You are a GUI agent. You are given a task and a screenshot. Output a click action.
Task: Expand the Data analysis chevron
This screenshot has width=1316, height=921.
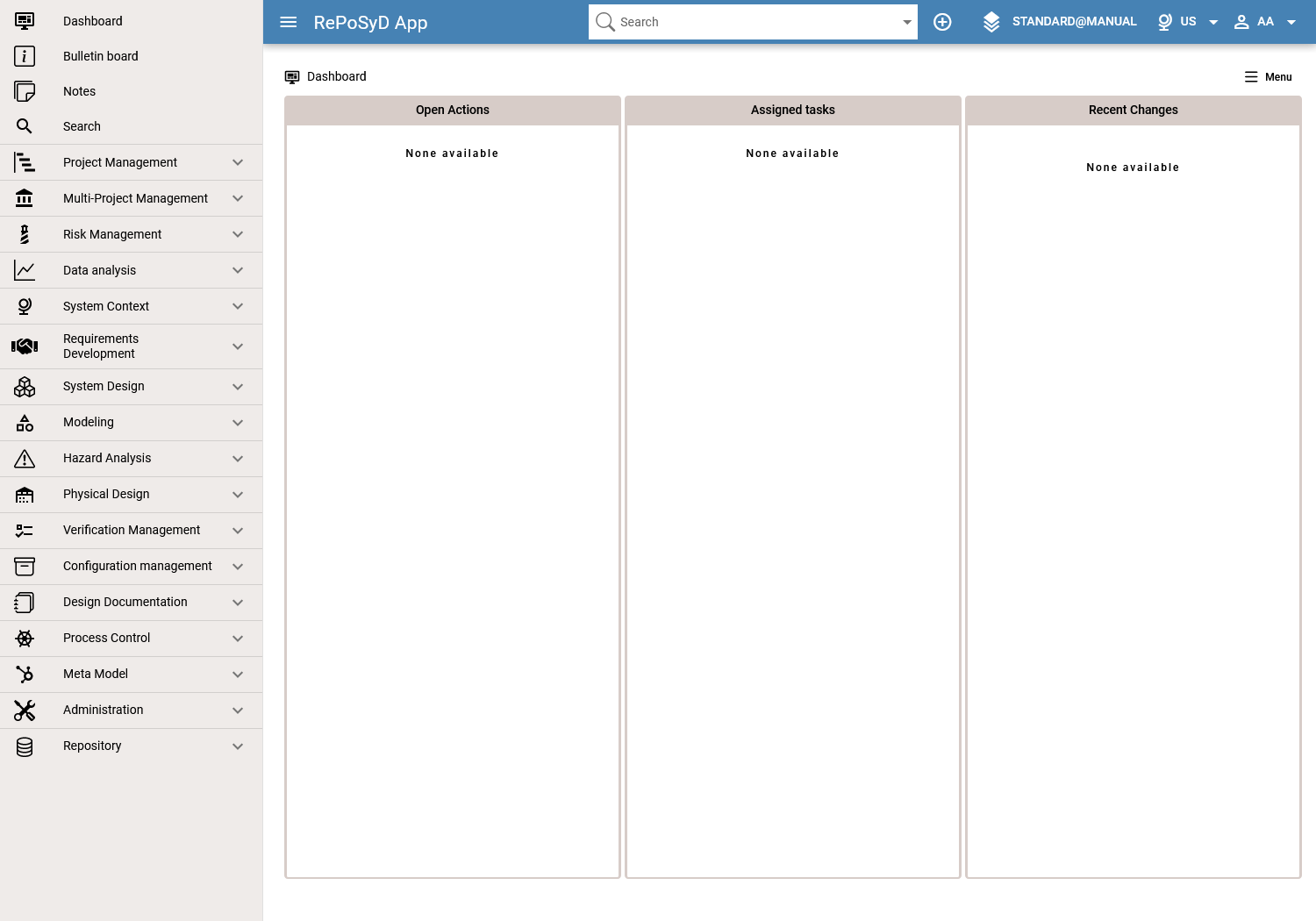pos(238,270)
